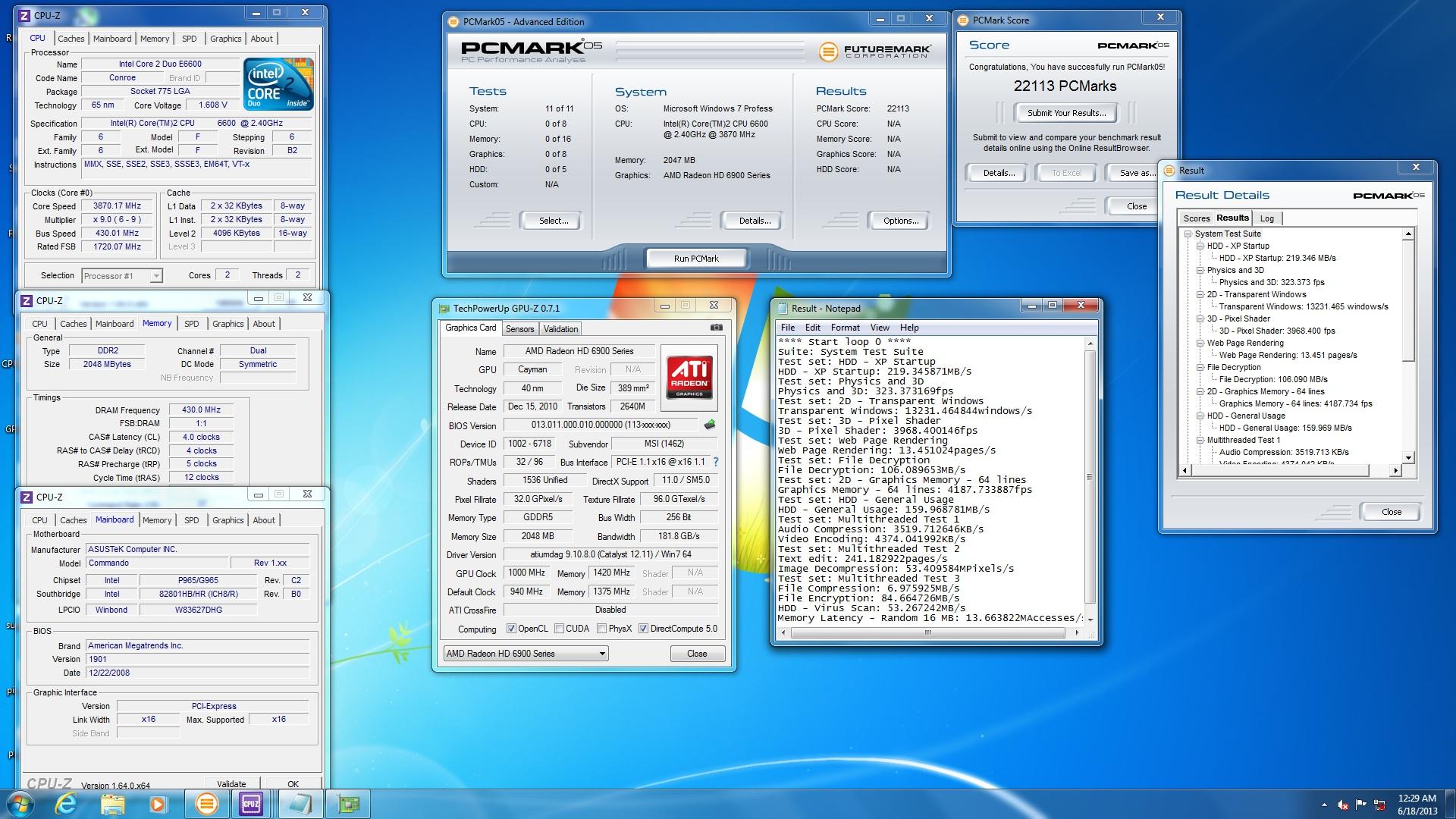Viewport: 1456px width, 819px height.
Task: Open the Action Center flag icon
Action: pyautogui.click(x=1361, y=805)
